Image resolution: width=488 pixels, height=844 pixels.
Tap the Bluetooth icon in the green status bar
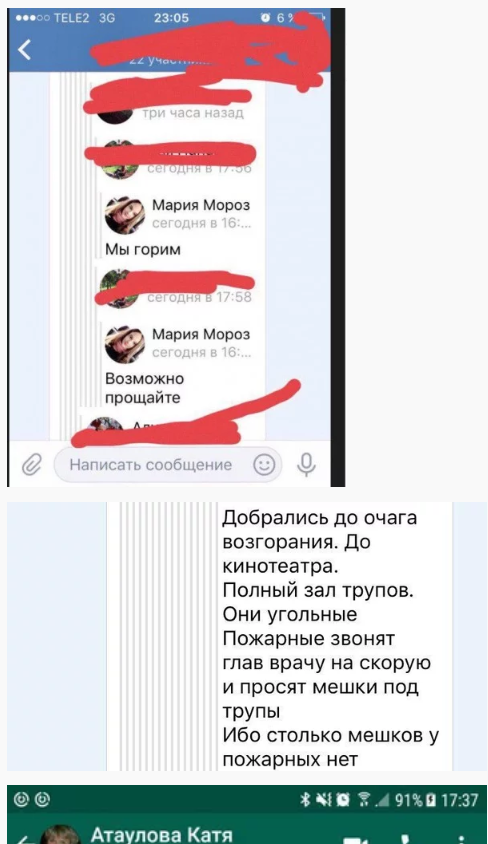pos(305,800)
